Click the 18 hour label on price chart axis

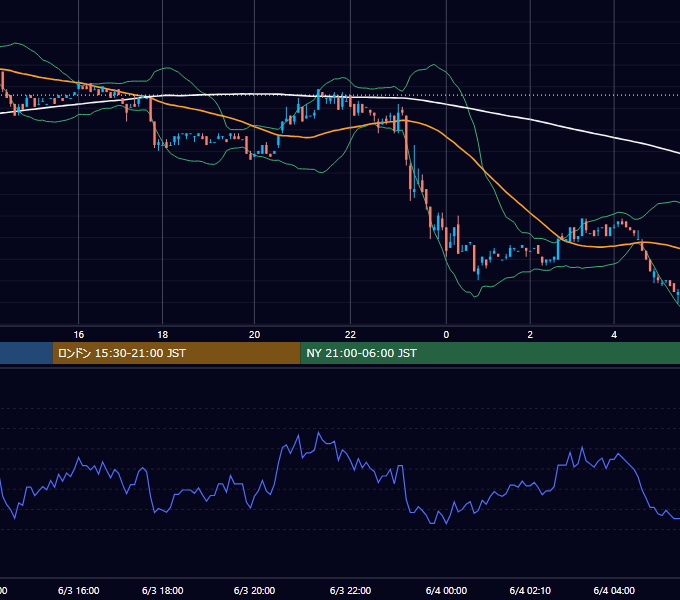pos(163,335)
